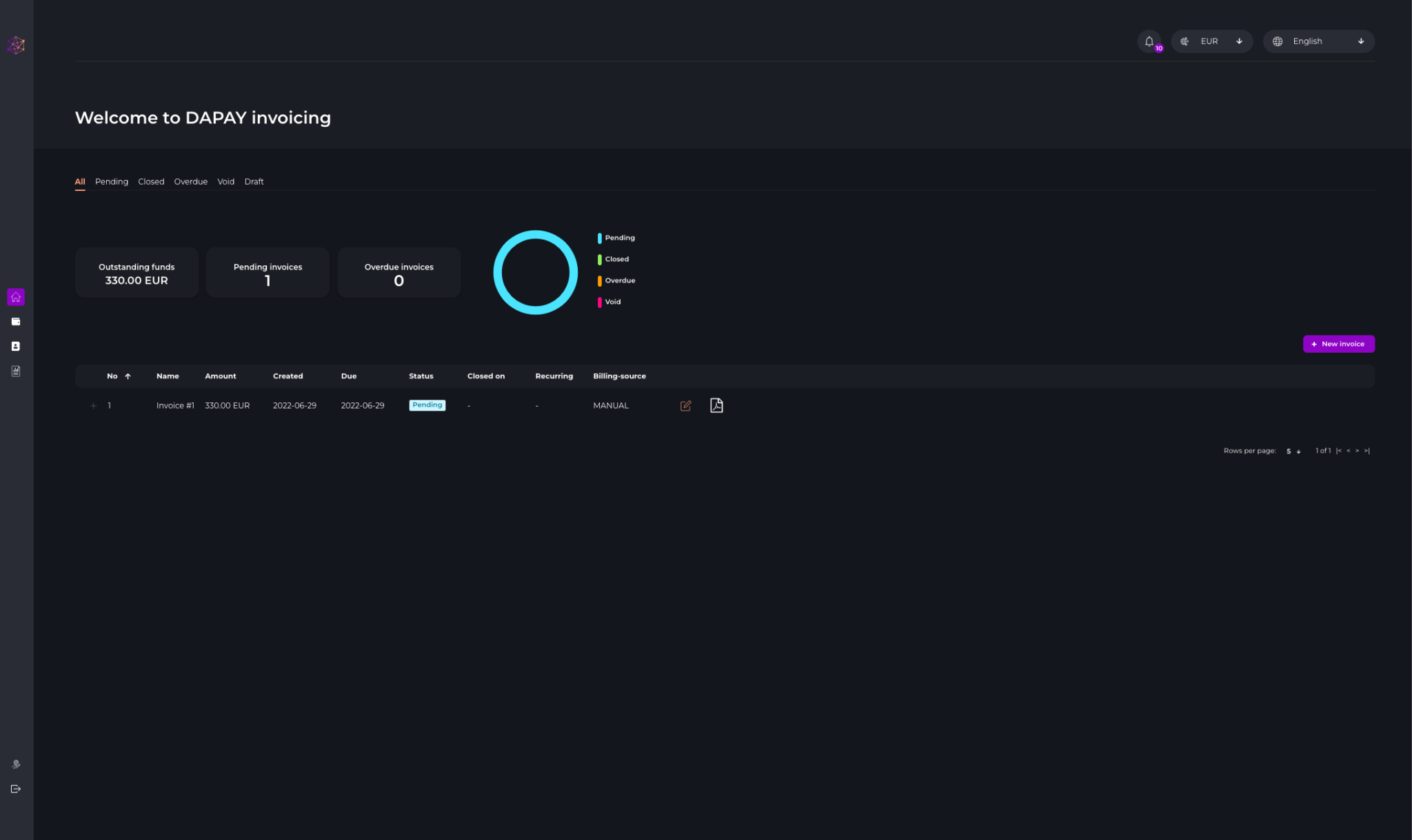This screenshot has width=1412, height=840.
Task: Switch to the Draft tab
Action: coord(254,182)
